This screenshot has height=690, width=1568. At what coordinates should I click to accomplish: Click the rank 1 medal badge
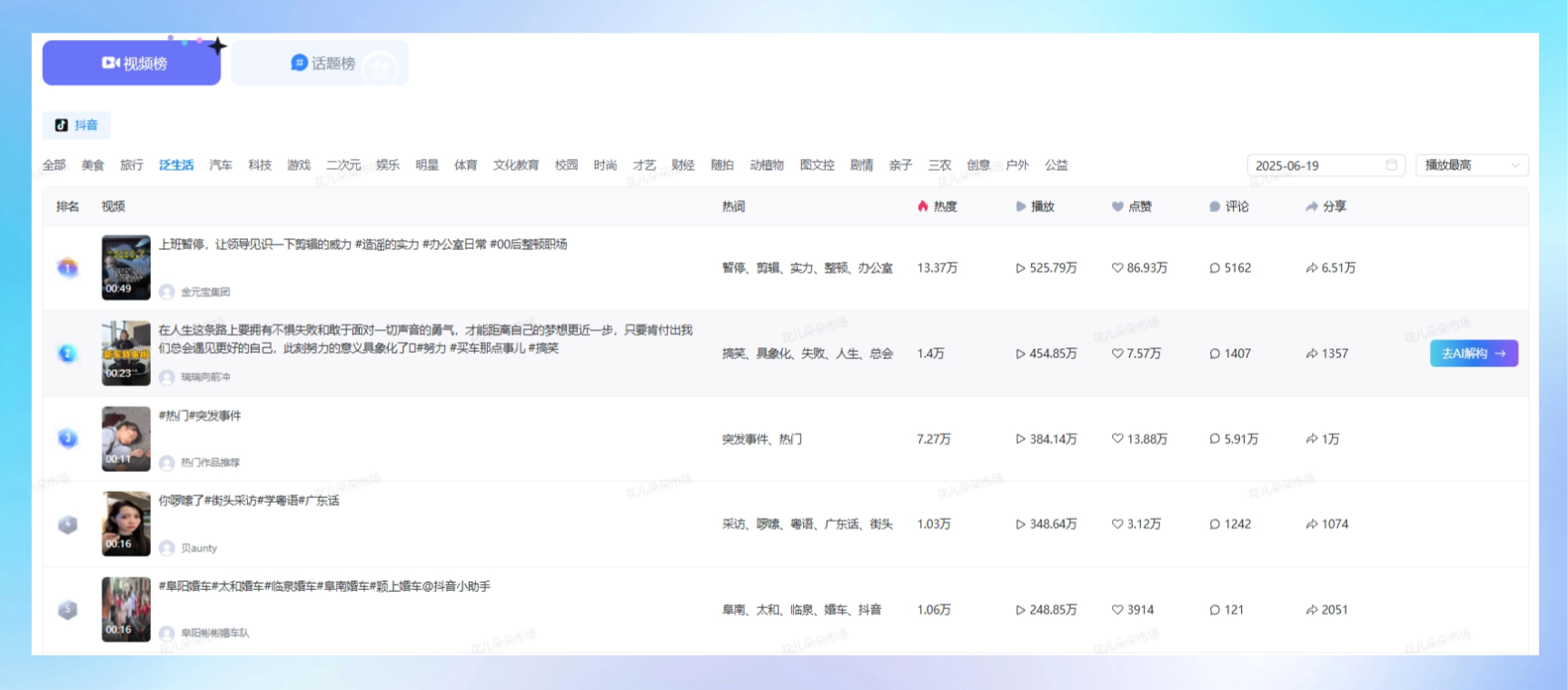[x=67, y=268]
